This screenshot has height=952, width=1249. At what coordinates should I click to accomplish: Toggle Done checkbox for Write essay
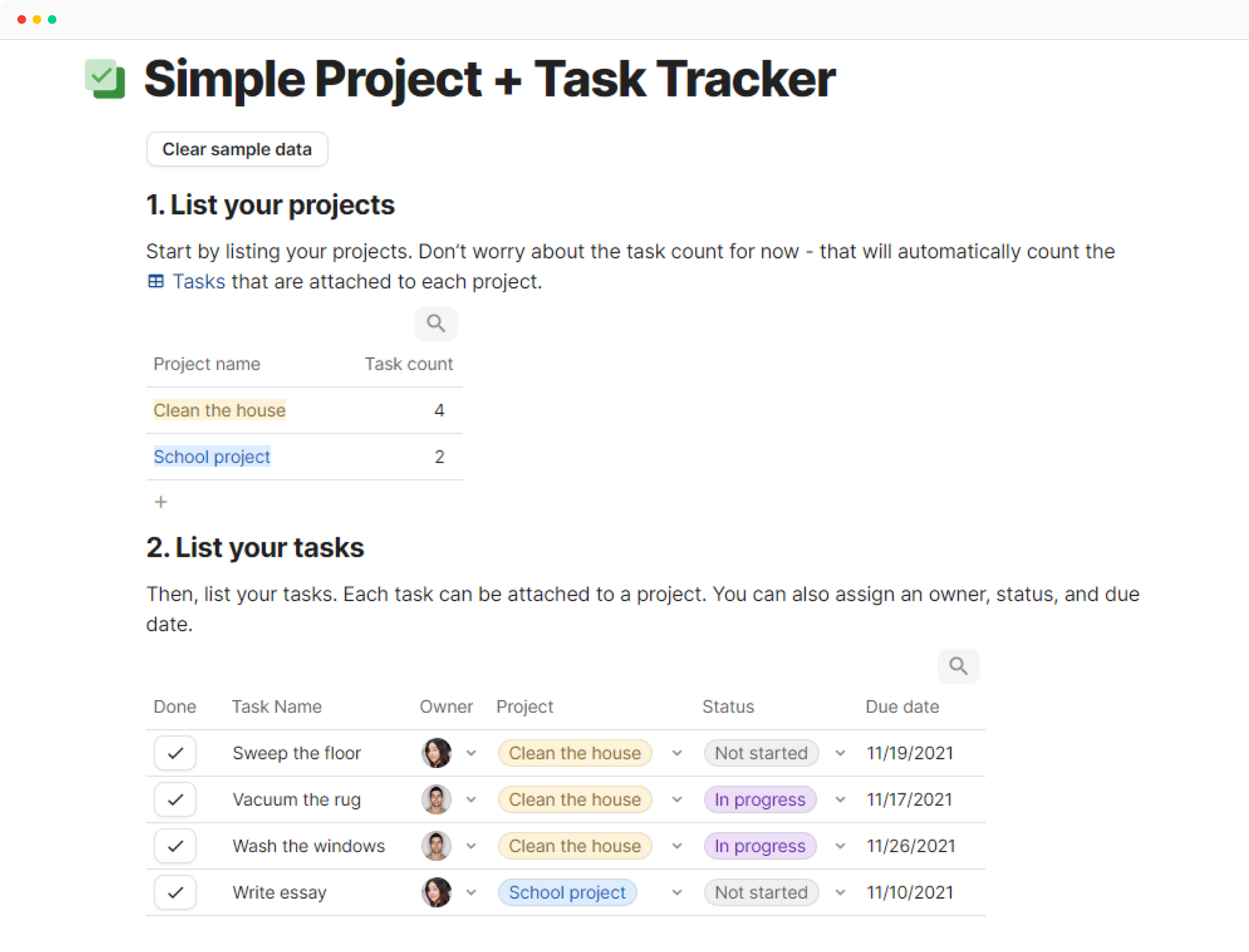(175, 892)
